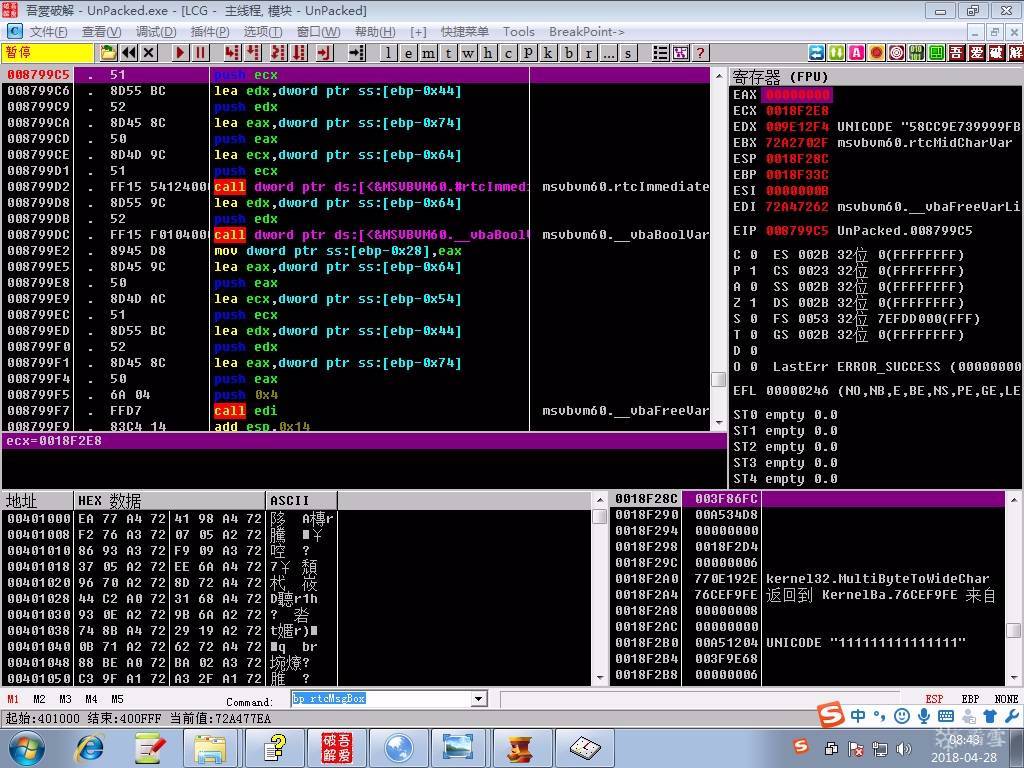Switch stack addressing to EBP
Screen dimensions: 1024x768
click(x=970, y=699)
